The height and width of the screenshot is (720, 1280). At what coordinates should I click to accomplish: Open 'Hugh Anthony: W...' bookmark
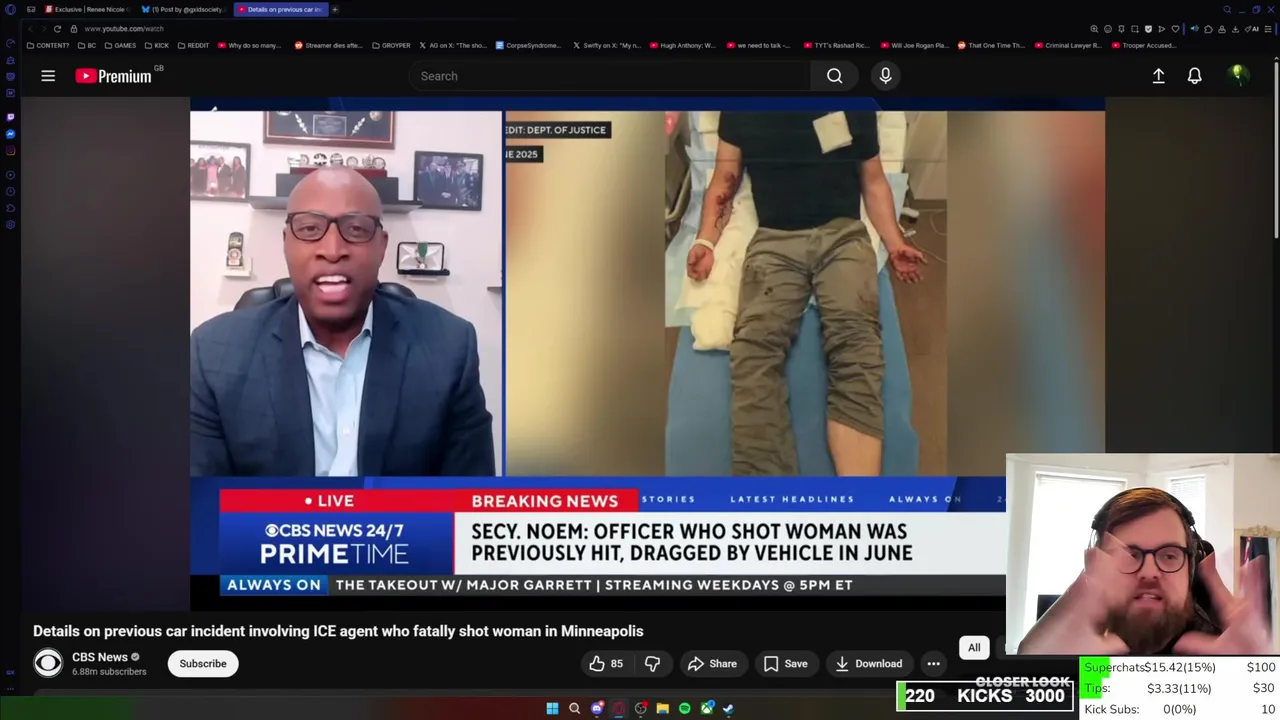[683, 45]
